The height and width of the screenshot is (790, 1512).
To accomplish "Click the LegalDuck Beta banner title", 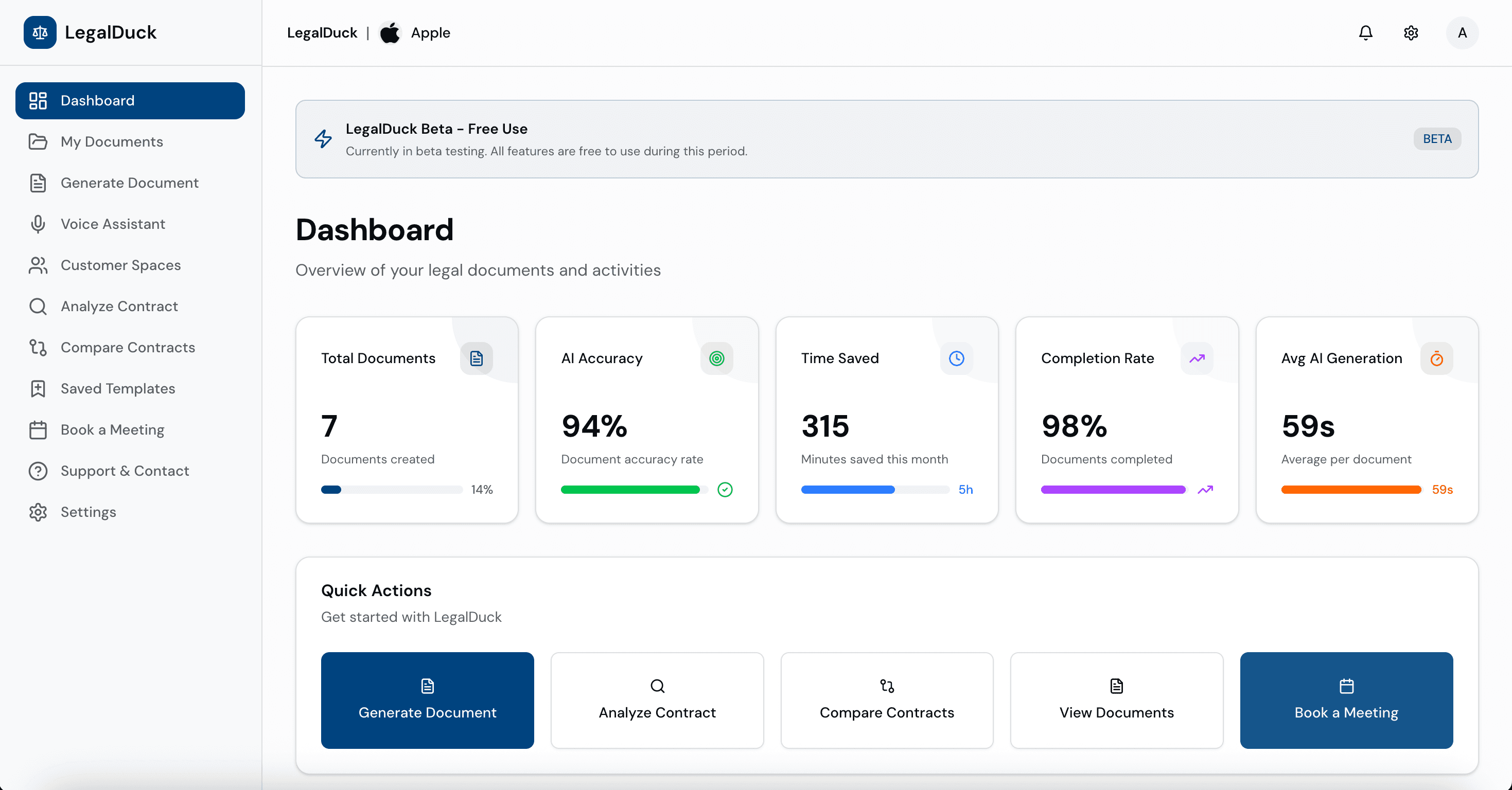I will pyautogui.click(x=436, y=129).
